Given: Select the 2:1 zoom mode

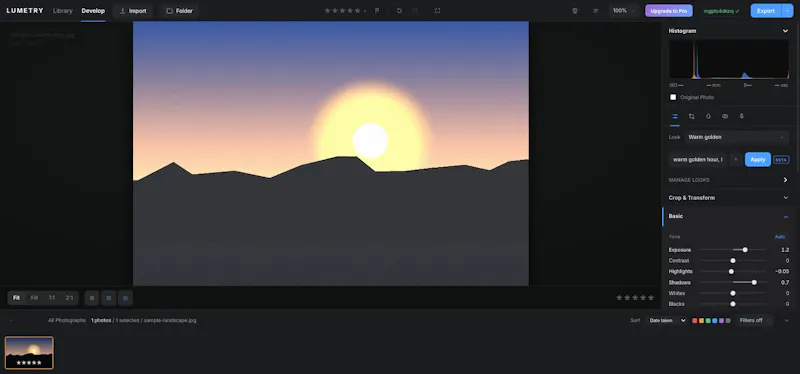Looking at the screenshot, I should coord(69,298).
